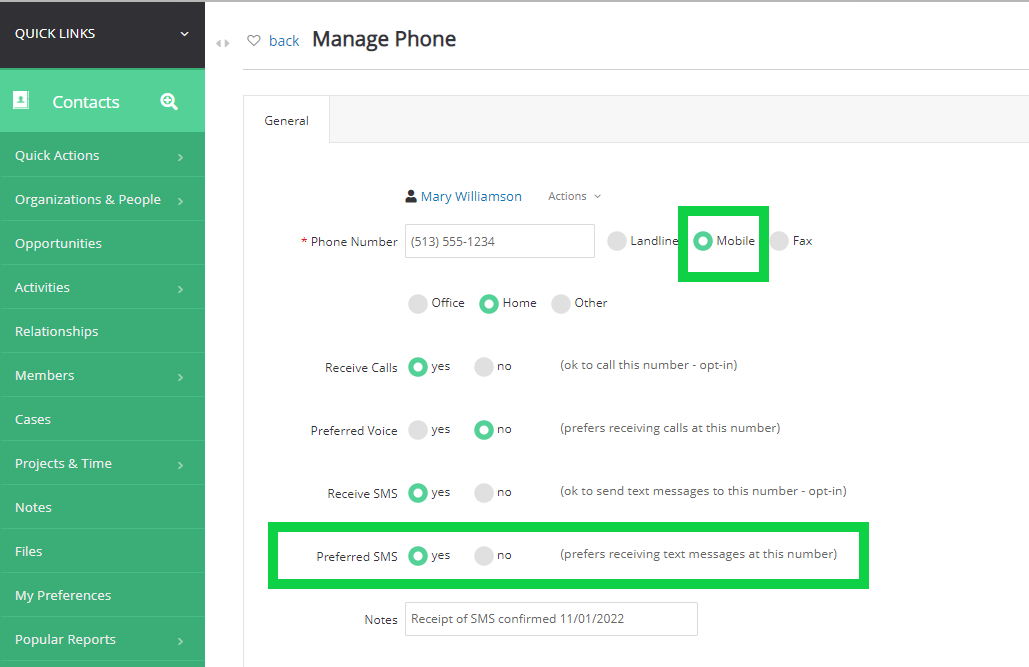Set Preferred SMS to yes

[x=418, y=555]
